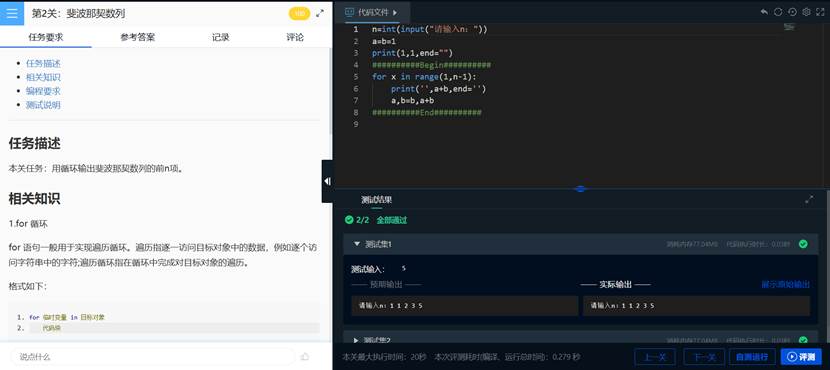Toggle fullscreen editor icon

point(820,12)
